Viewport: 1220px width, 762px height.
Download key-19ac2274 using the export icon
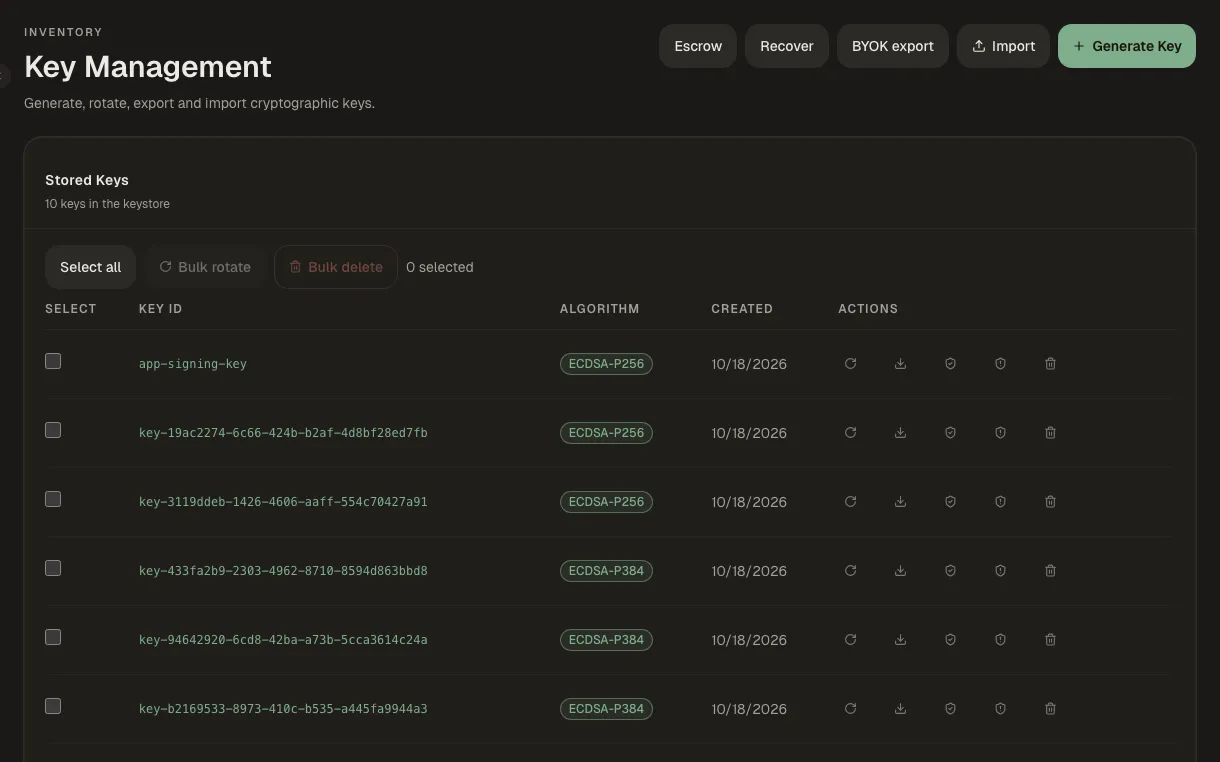tap(900, 433)
